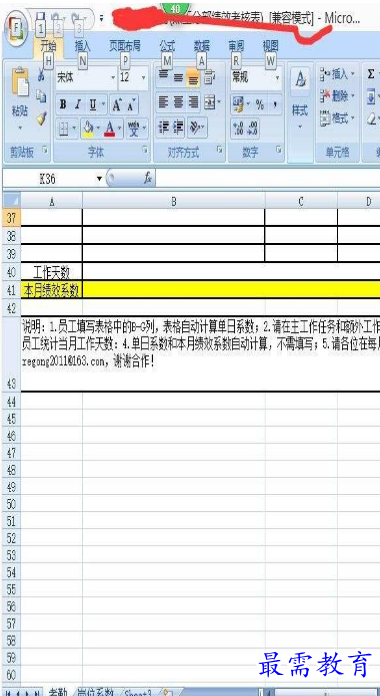Click the cell borders icon
The height and width of the screenshot is (696, 380).
(x=63, y=129)
